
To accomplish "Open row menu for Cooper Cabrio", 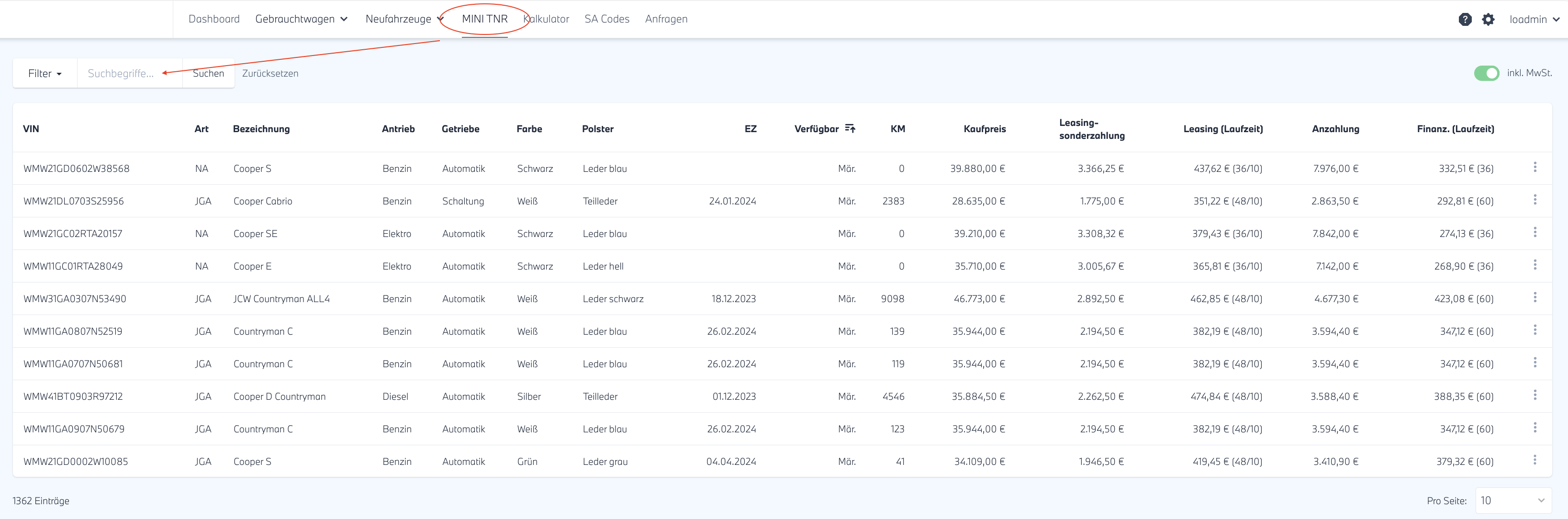I will [x=1534, y=200].
